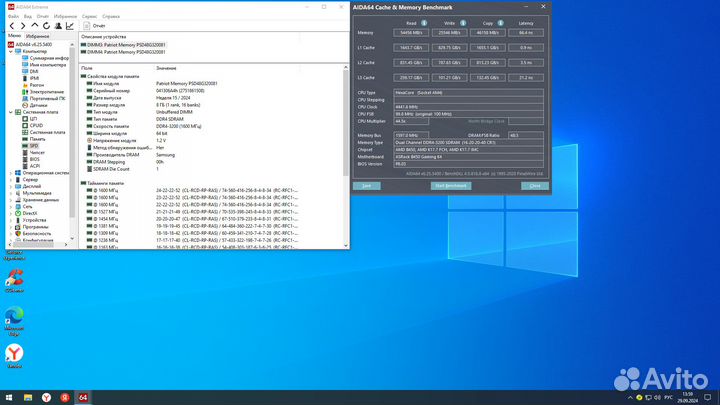The height and width of the screenshot is (405, 720).
Task: Open the Microsoft Edge desktop shortcut
Action: [x=14, y=321]
